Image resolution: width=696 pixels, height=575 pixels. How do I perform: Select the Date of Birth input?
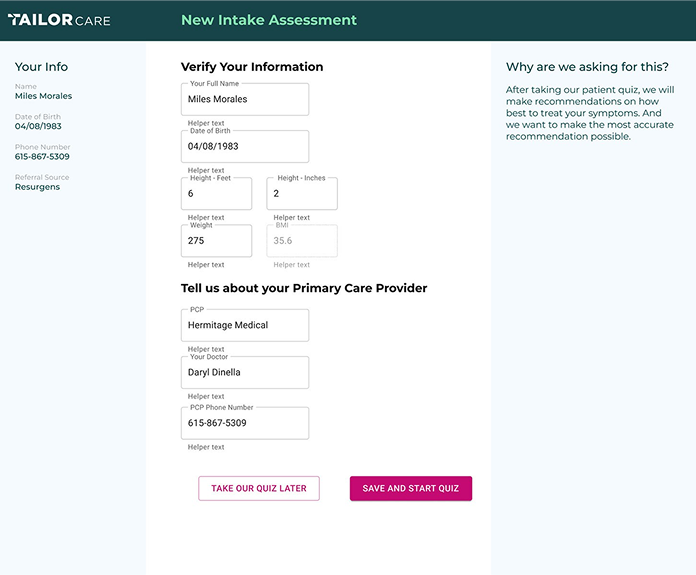(x=245, y=147)
